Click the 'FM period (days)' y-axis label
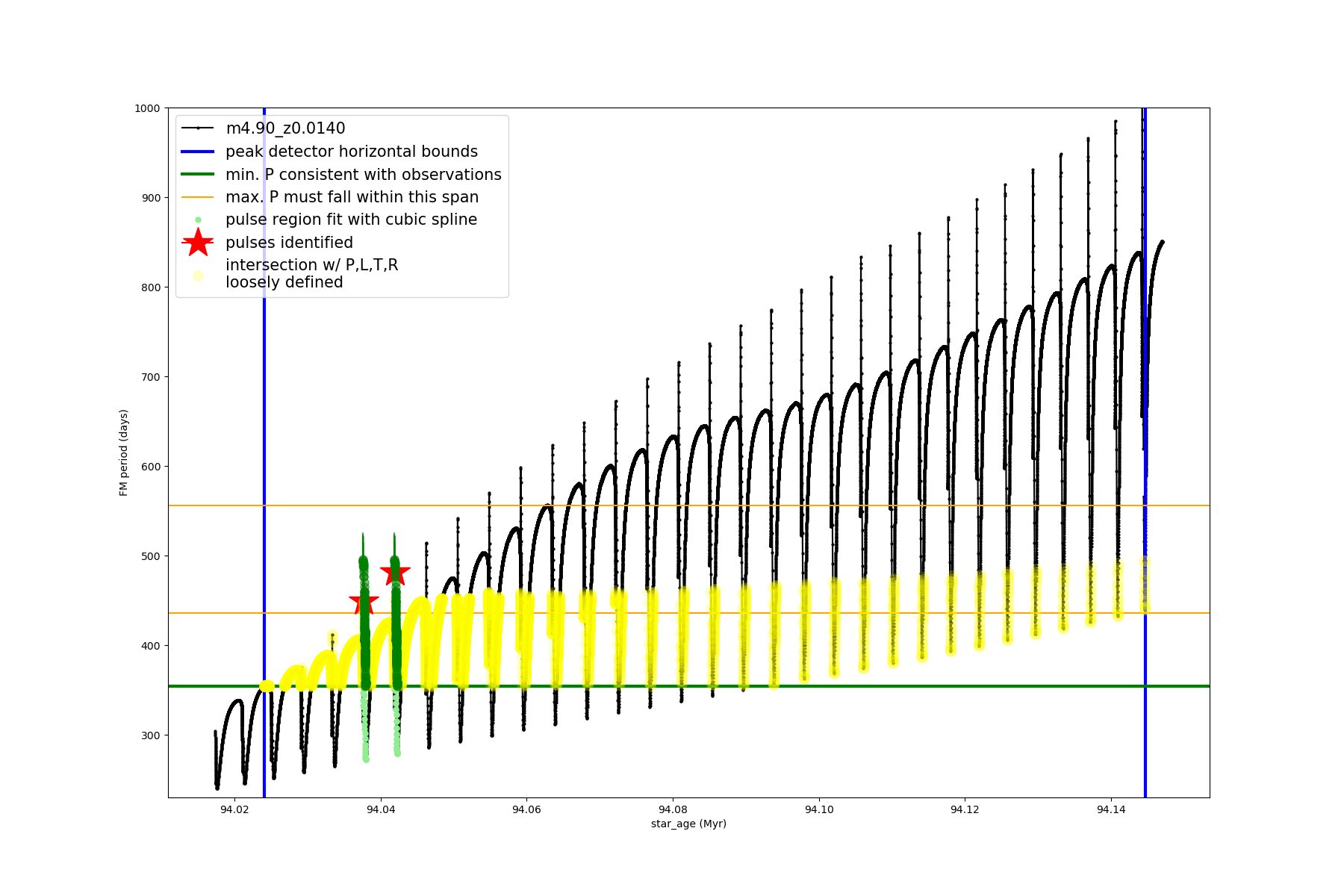The image size is (1344, 896). tap(124, 452)
